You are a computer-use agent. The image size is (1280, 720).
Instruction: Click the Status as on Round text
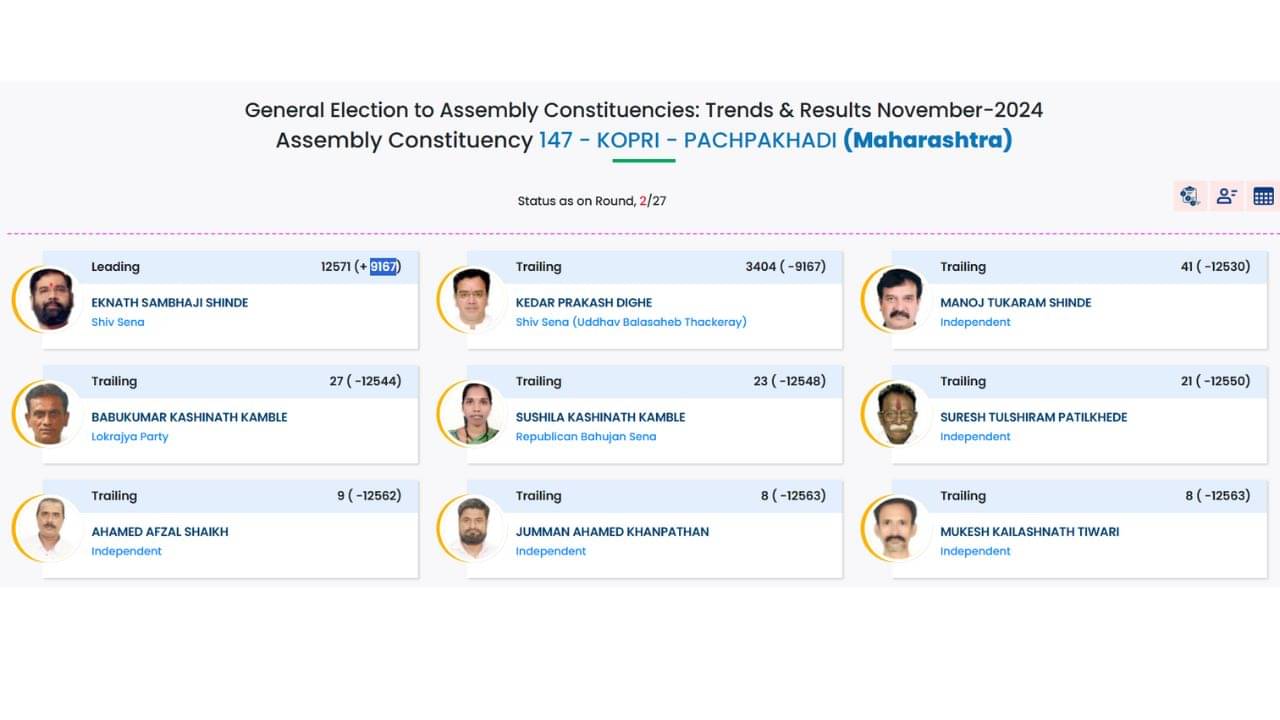tap(576, 201)
